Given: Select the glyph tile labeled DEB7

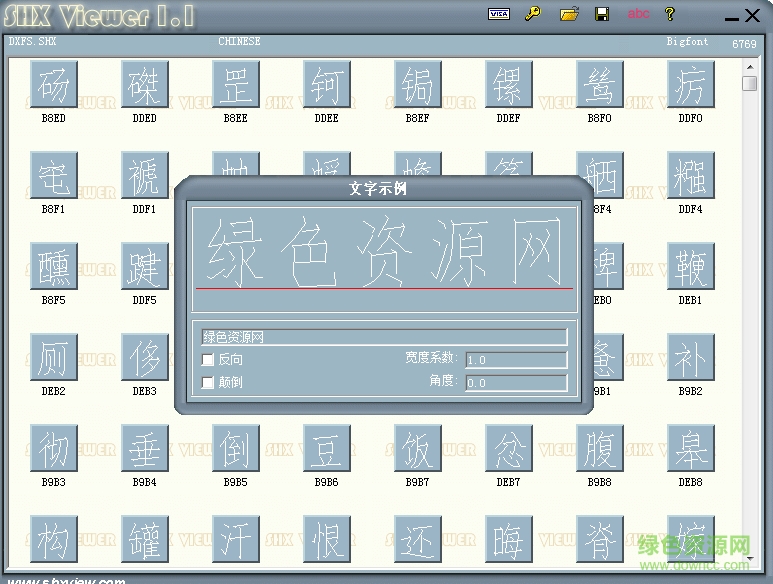Looking at the screenshot, I should point(509,448).
